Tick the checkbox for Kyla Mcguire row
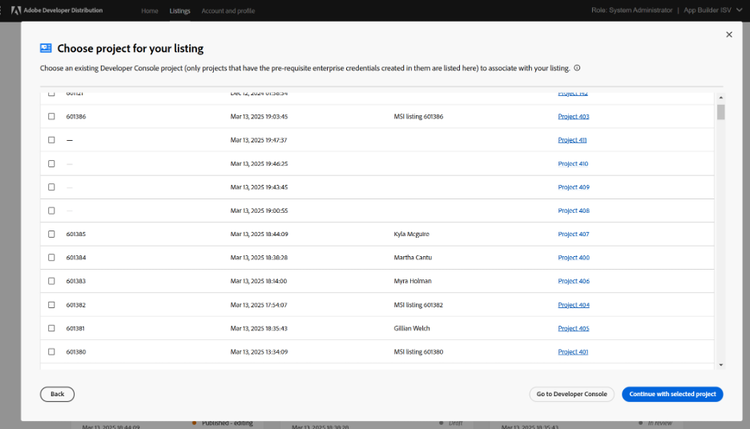 (52, 234)
